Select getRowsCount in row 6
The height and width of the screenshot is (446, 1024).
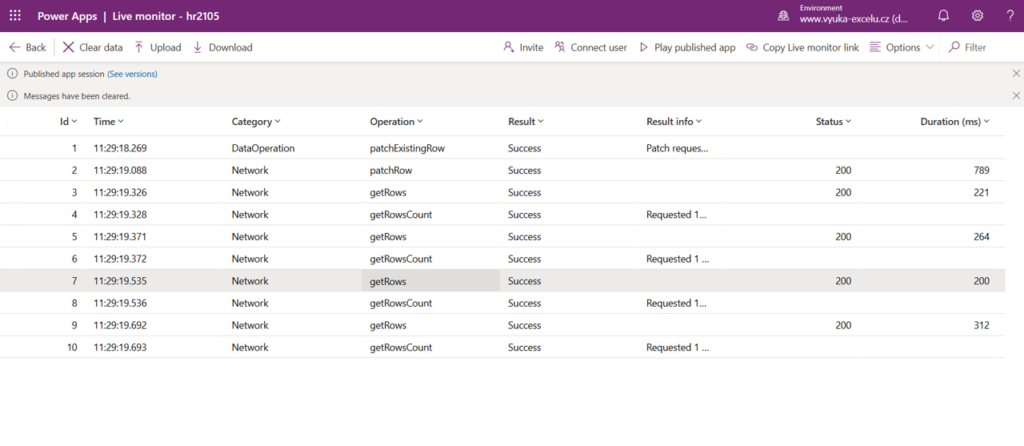[401, 259]
